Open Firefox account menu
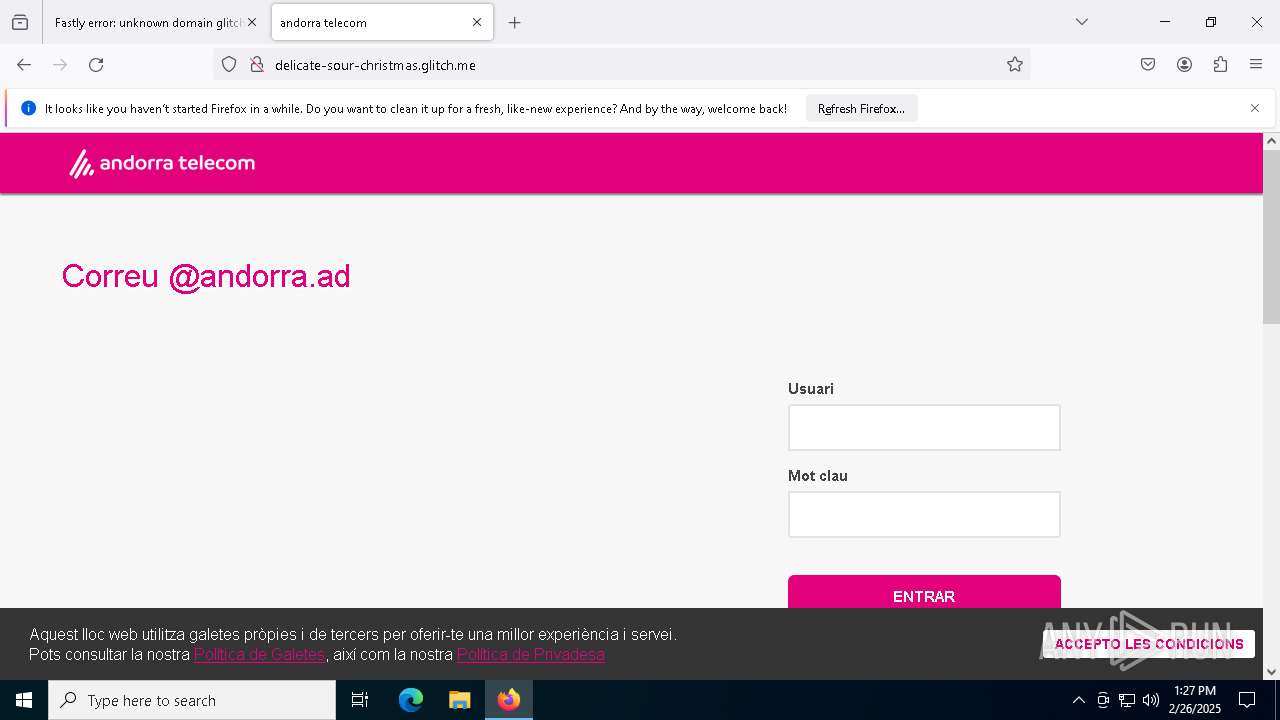Image resolution: width=1280 pixels, height=720 pixels. [1184, 65]
